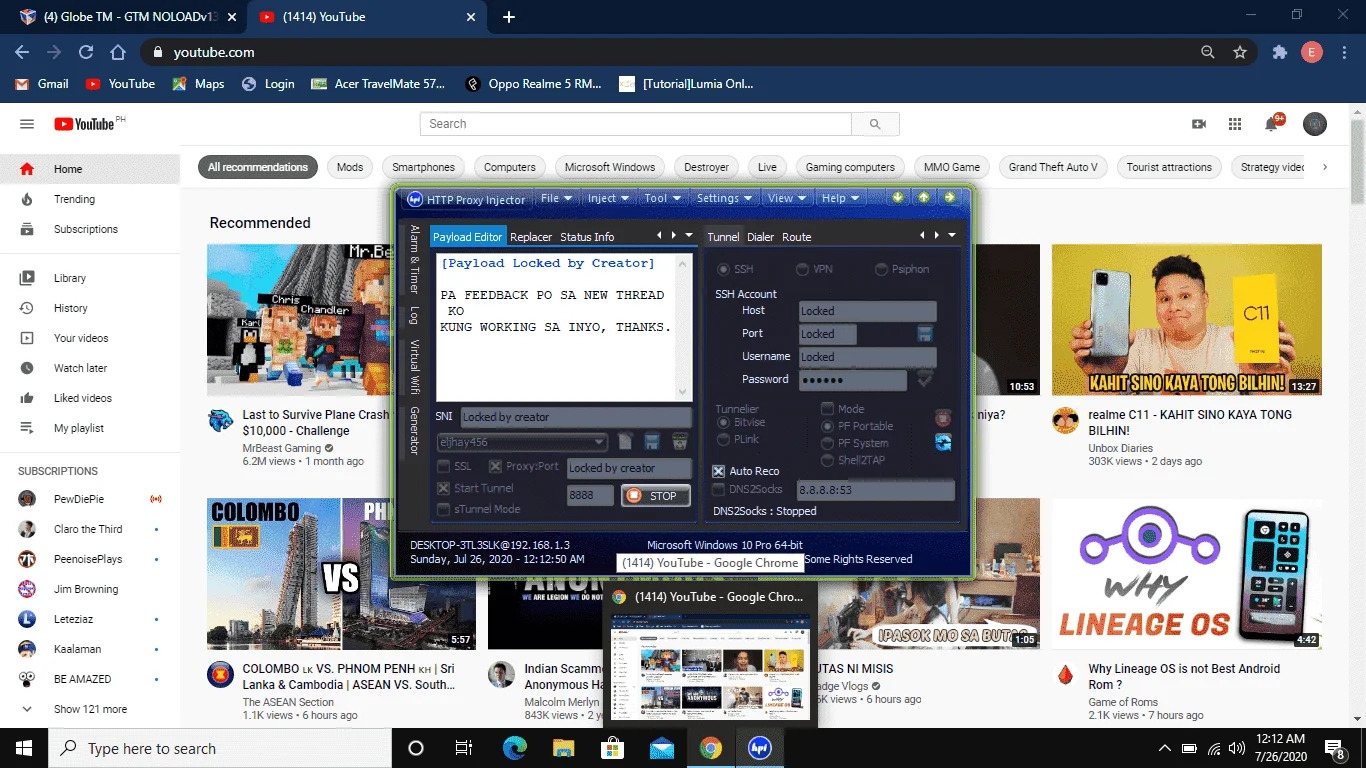Click the 8888 port input field
Image resolution: width=1366 pixels, height=768 pixels.
point(590,496)
